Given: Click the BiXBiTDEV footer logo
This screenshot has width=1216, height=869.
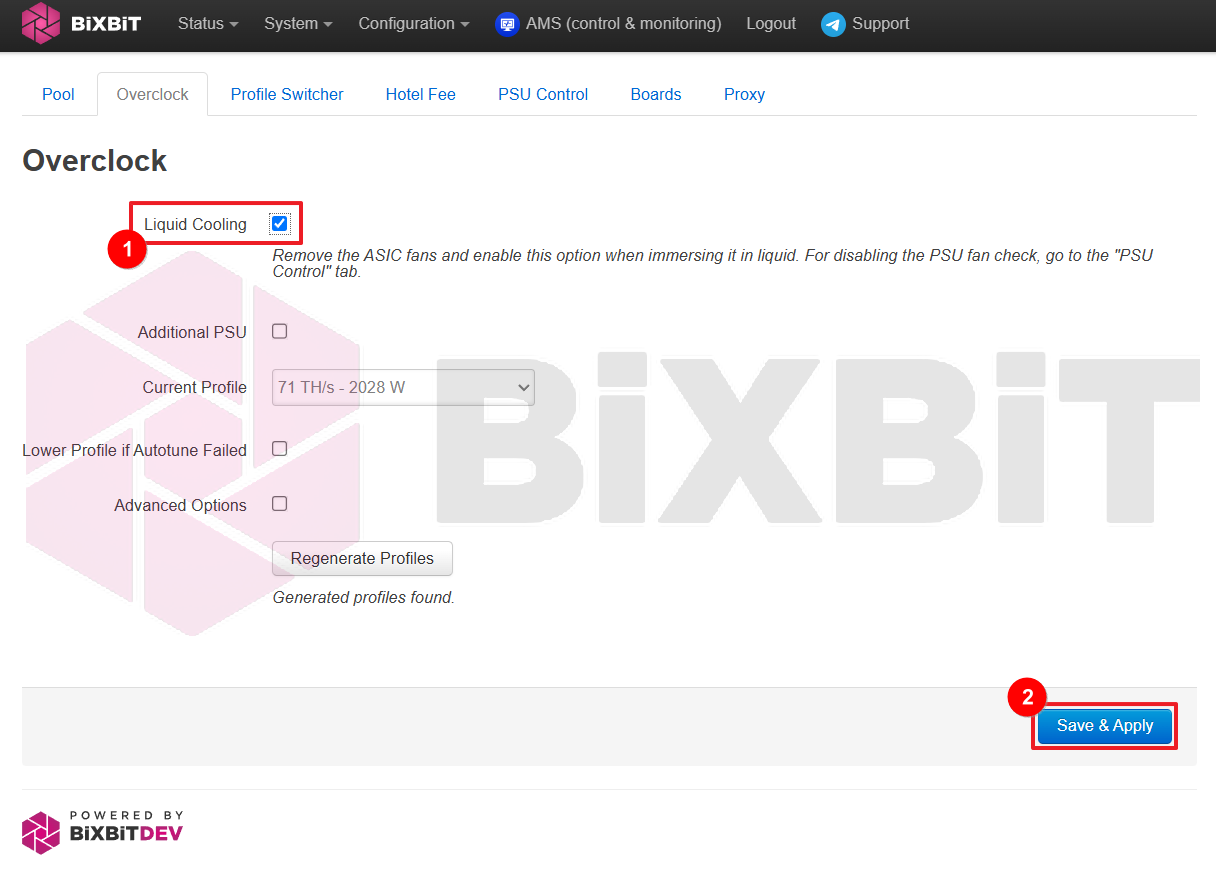Looking at the screenshot, I should [102, 832].
